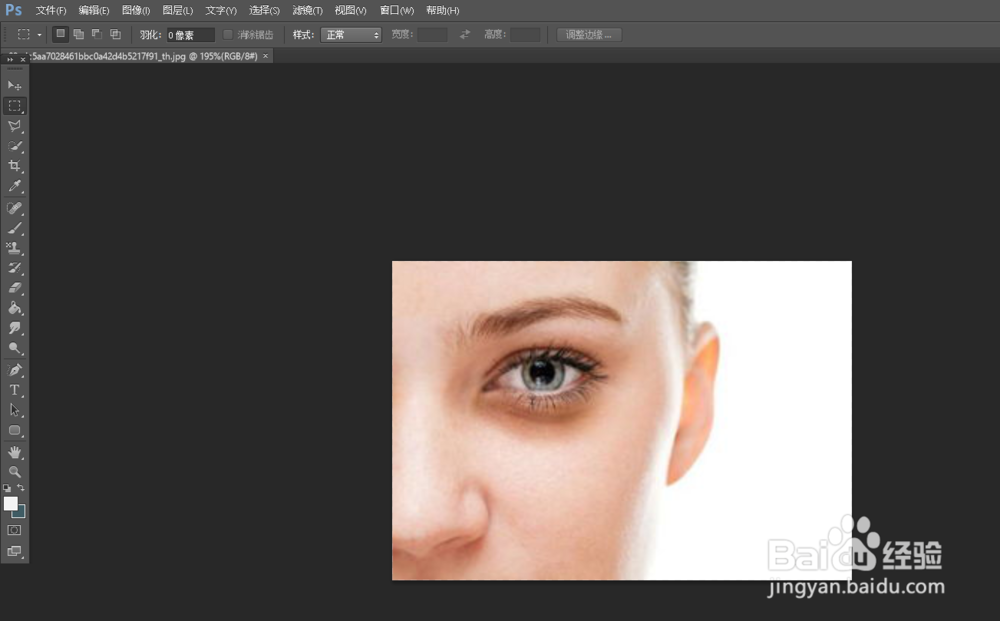Open the 滤镜 menu
1000x621 pixels.
point(306,10)
